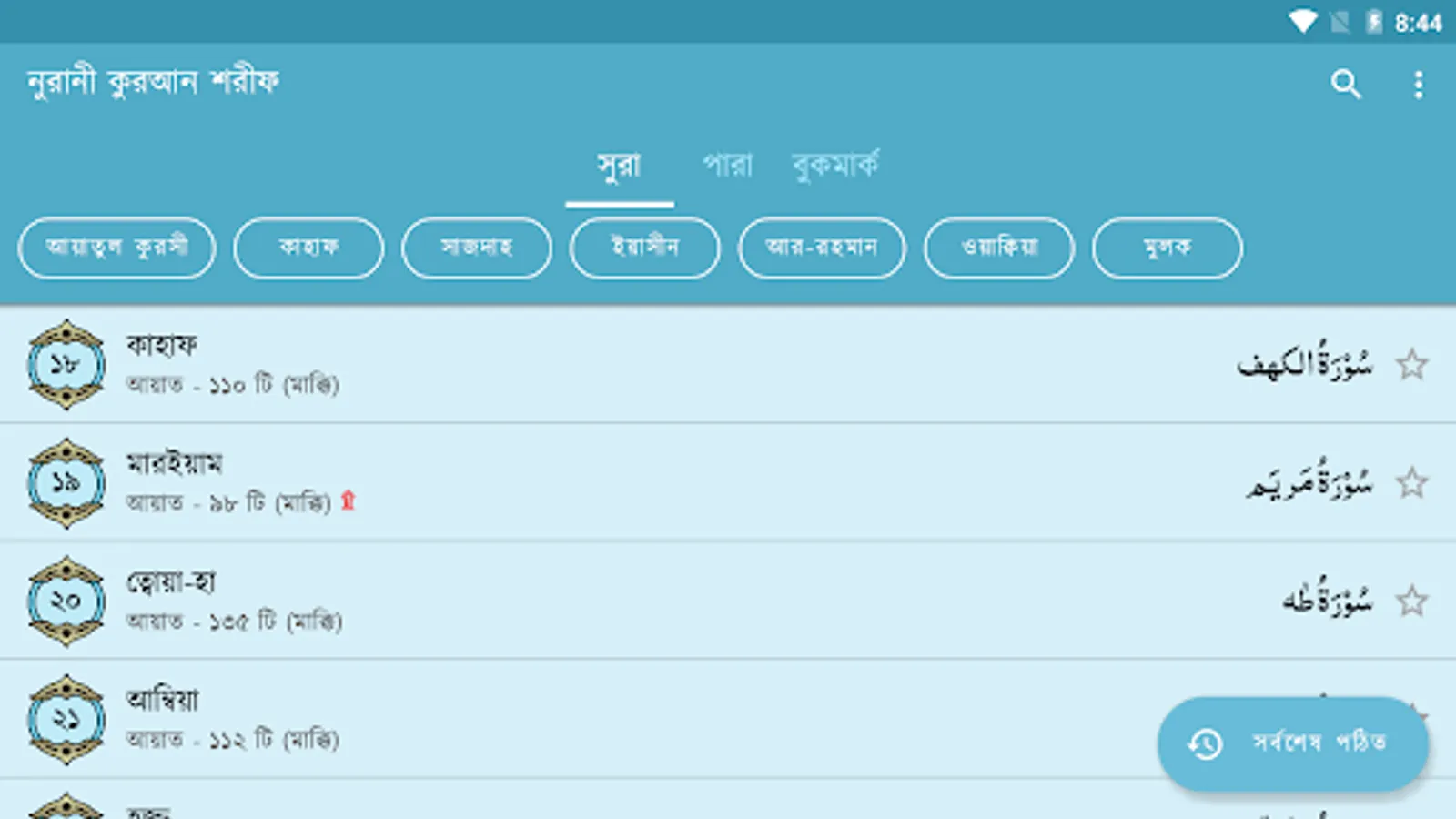The width and height of the screenshot is (1456, 819).
Task: Open the কাহাফ surah title in the list
Action: pos(162,345)
